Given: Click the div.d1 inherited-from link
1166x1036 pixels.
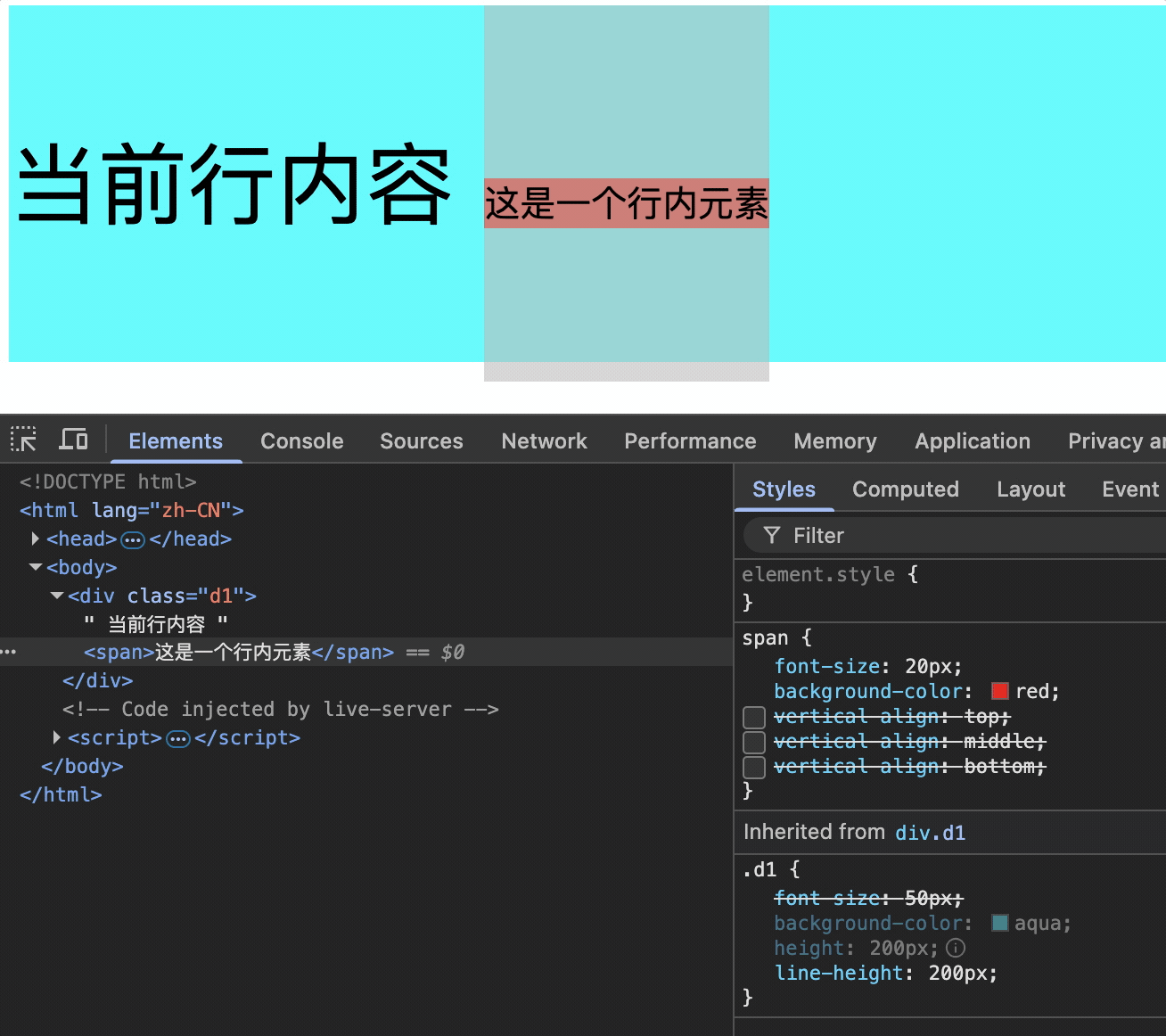Looking at the screenshot, I should [x=930, y=833].
